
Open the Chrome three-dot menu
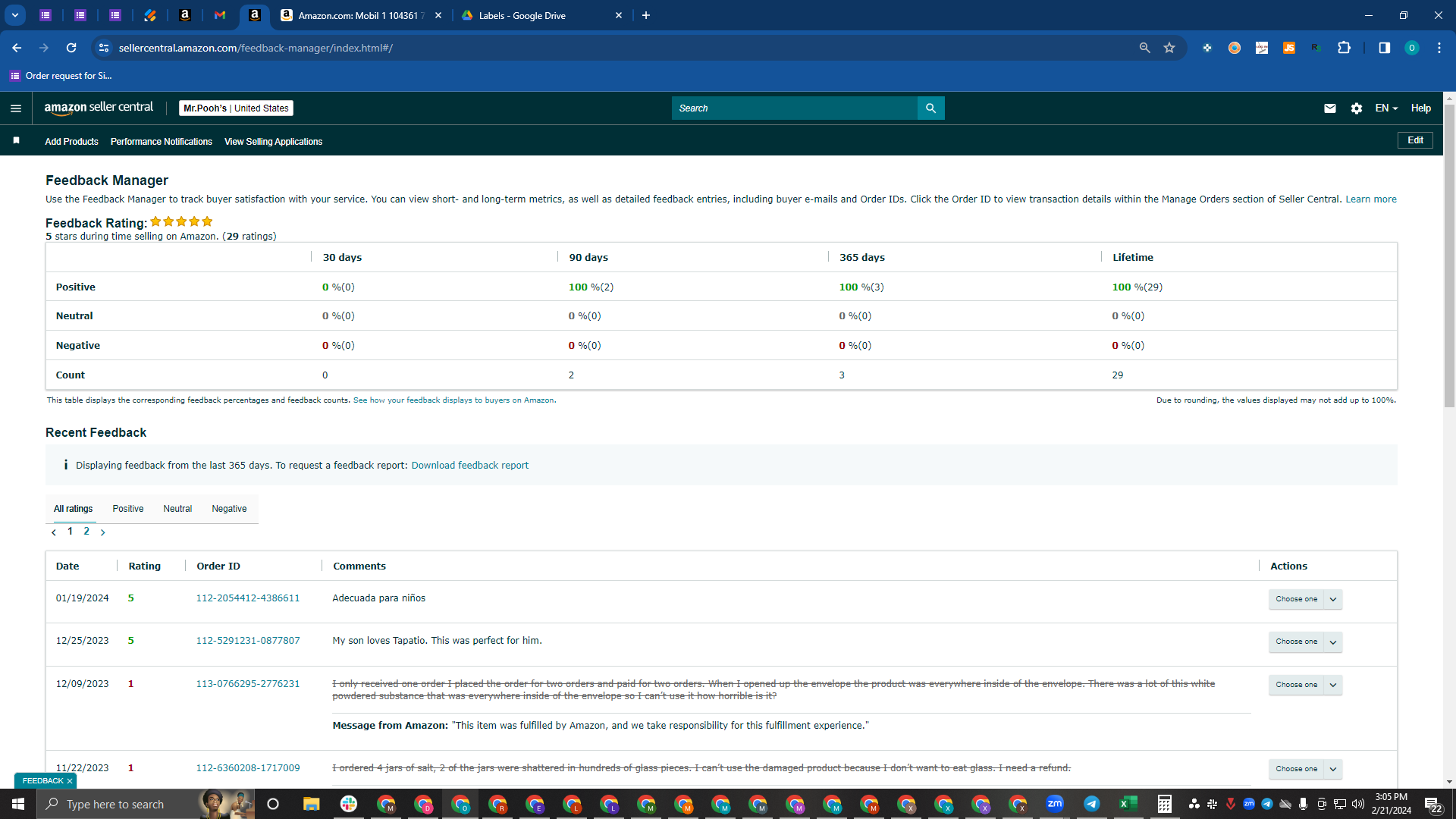pyautogui.click(x=1439, y=48)
